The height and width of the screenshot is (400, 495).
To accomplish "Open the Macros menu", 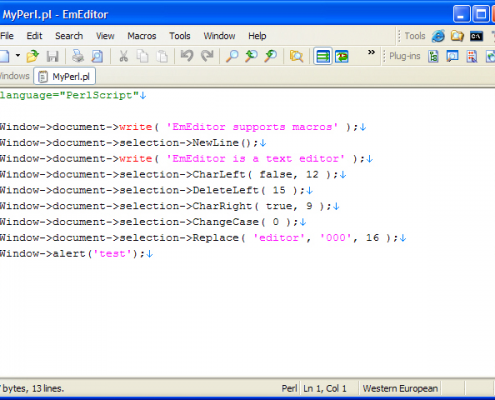I will pyautogui.click(x=142, y=36).
